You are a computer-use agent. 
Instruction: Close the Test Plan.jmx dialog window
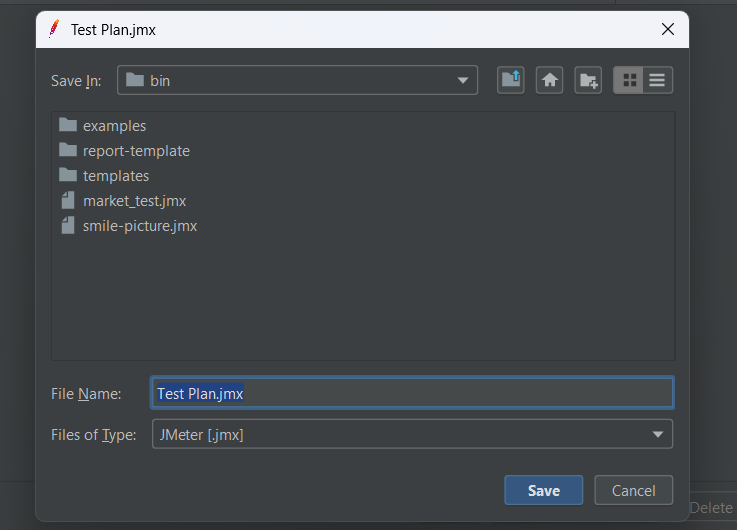668,30
